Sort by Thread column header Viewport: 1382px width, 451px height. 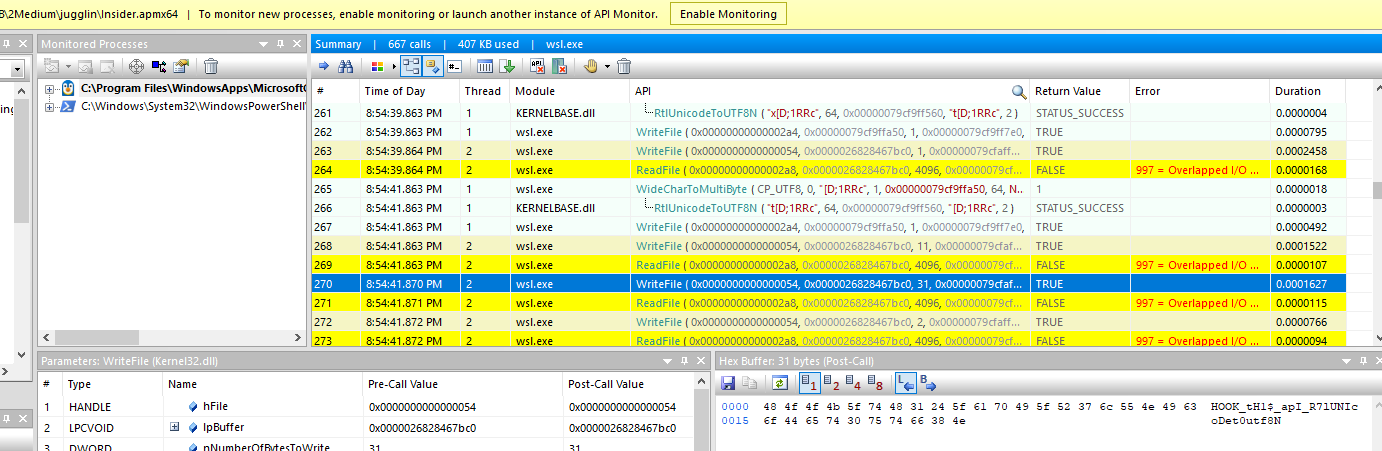click(x=484, y=91)
